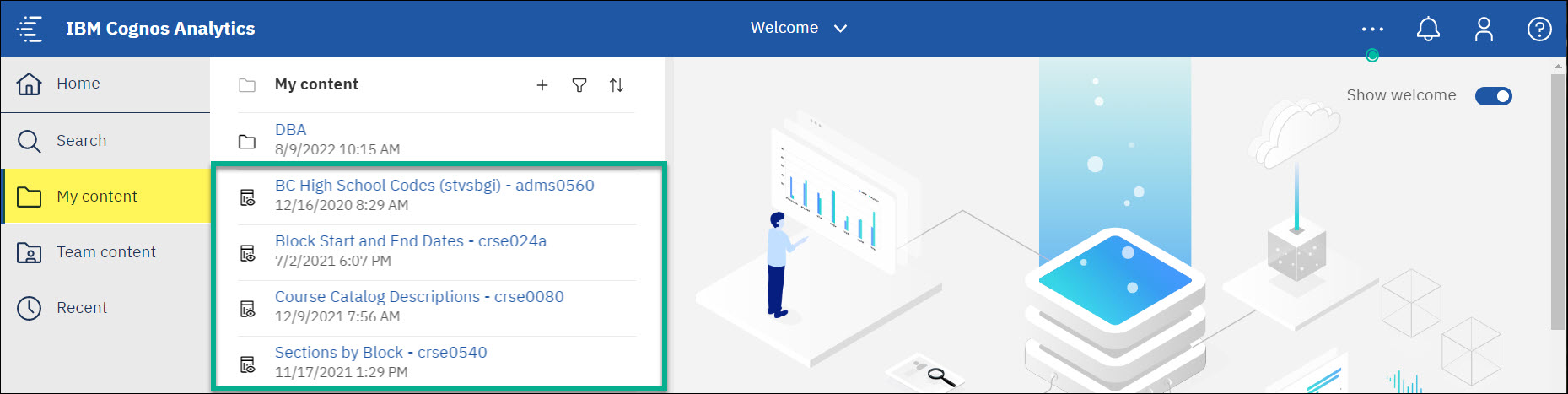Open the navigation menu hamburger icon
Screen dimensions: 1568x394
[30, 28]
